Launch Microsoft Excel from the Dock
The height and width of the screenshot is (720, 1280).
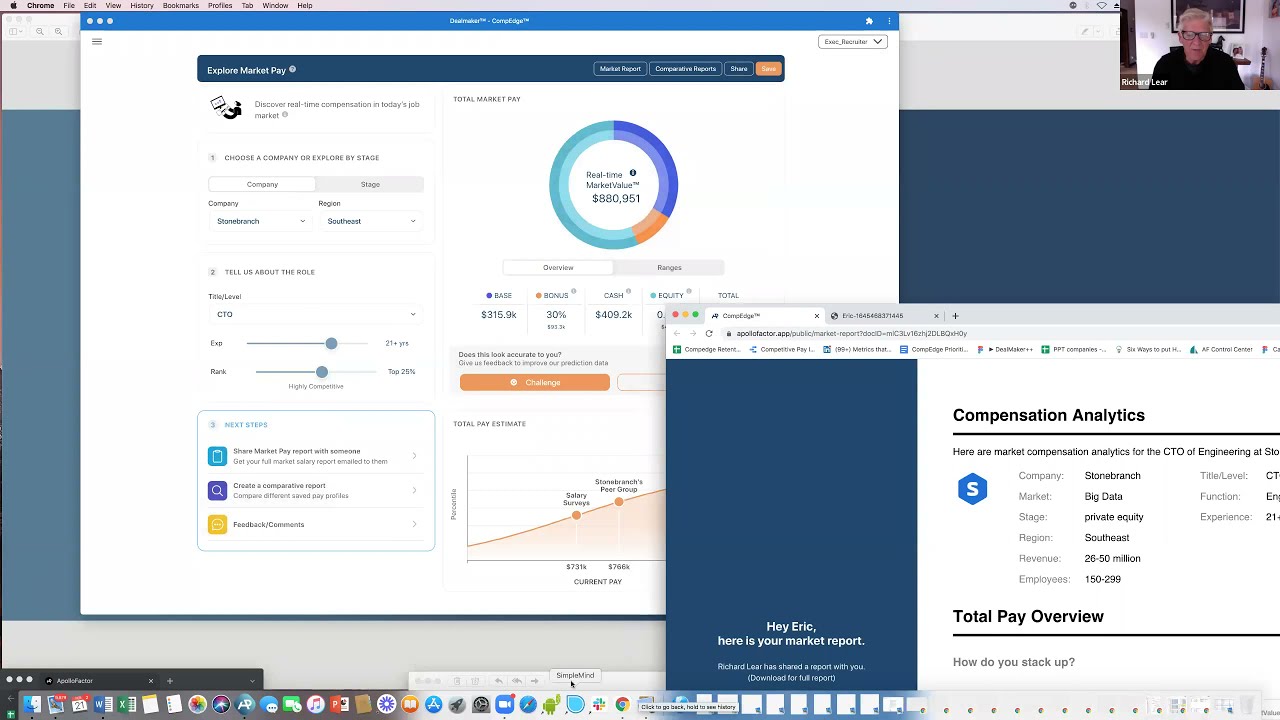(127, 706)
